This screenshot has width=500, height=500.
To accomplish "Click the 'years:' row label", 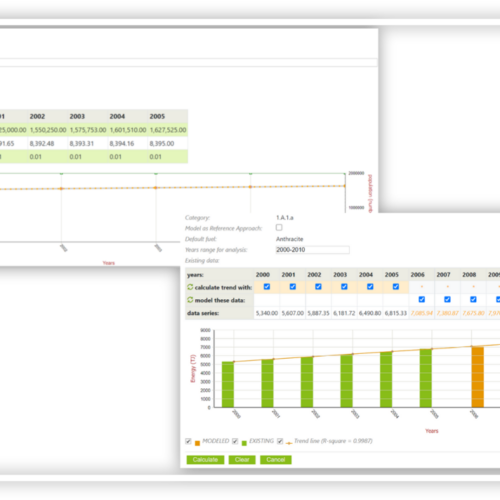I will [x=195, y=275].
